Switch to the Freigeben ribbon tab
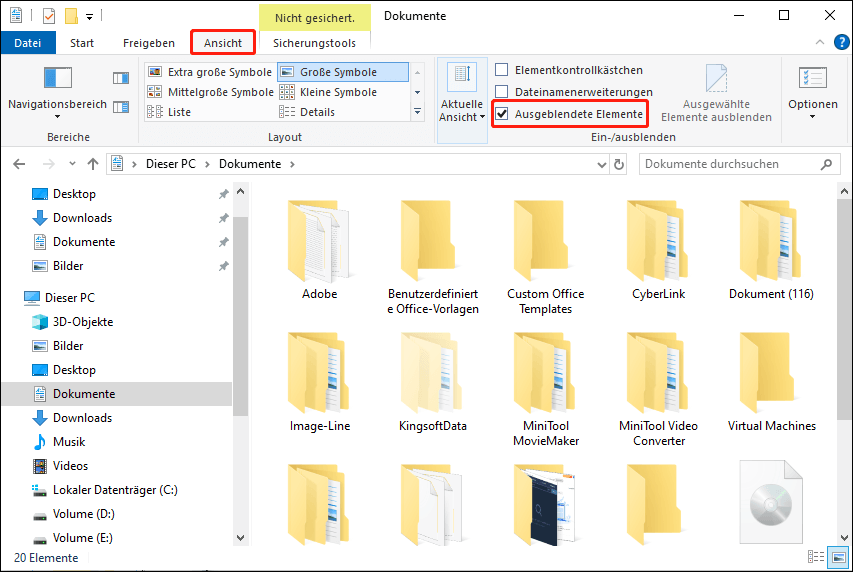 tap(149, 43)
